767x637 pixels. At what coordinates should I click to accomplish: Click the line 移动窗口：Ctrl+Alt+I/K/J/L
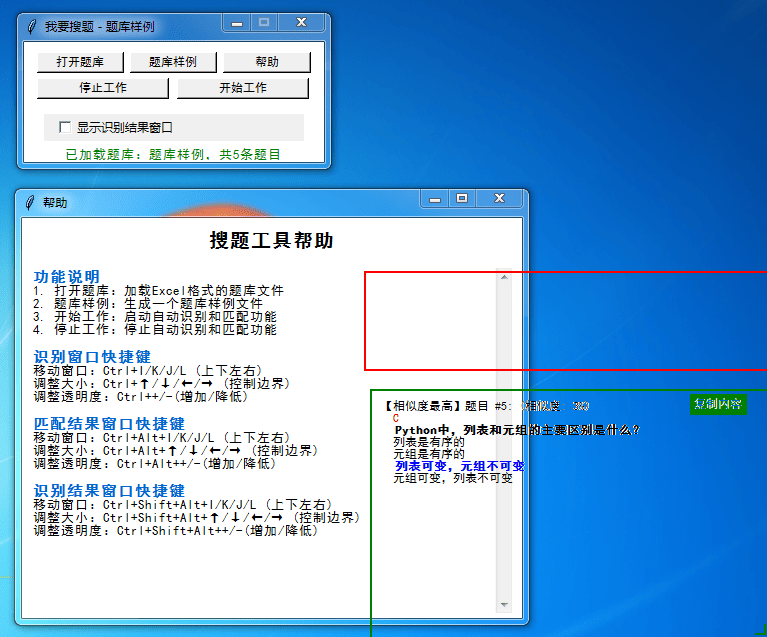(161, 437)
